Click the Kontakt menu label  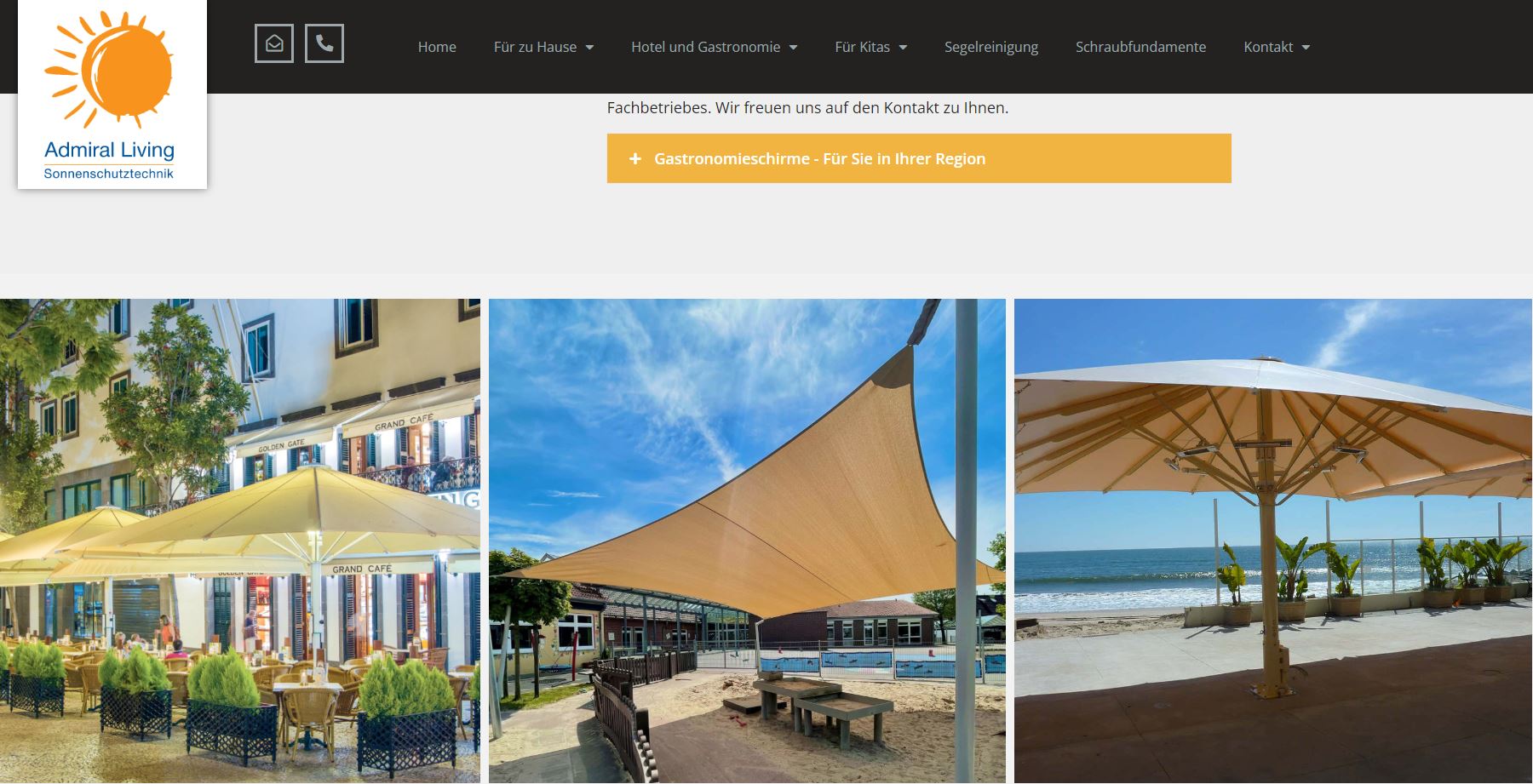(1268, 47)
